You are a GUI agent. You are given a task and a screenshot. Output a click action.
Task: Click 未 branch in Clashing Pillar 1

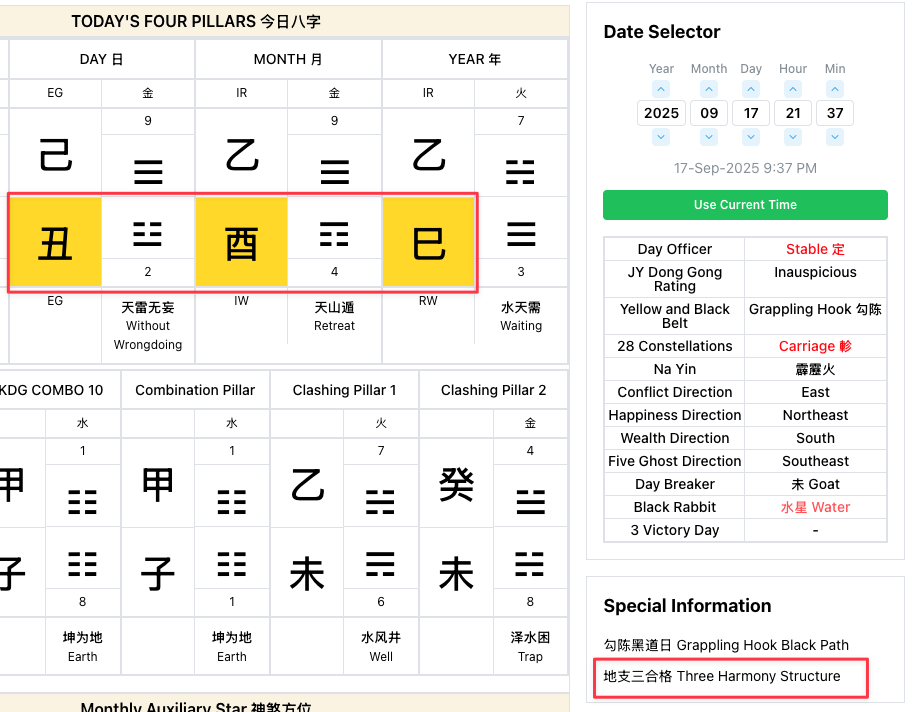[307, 573]
